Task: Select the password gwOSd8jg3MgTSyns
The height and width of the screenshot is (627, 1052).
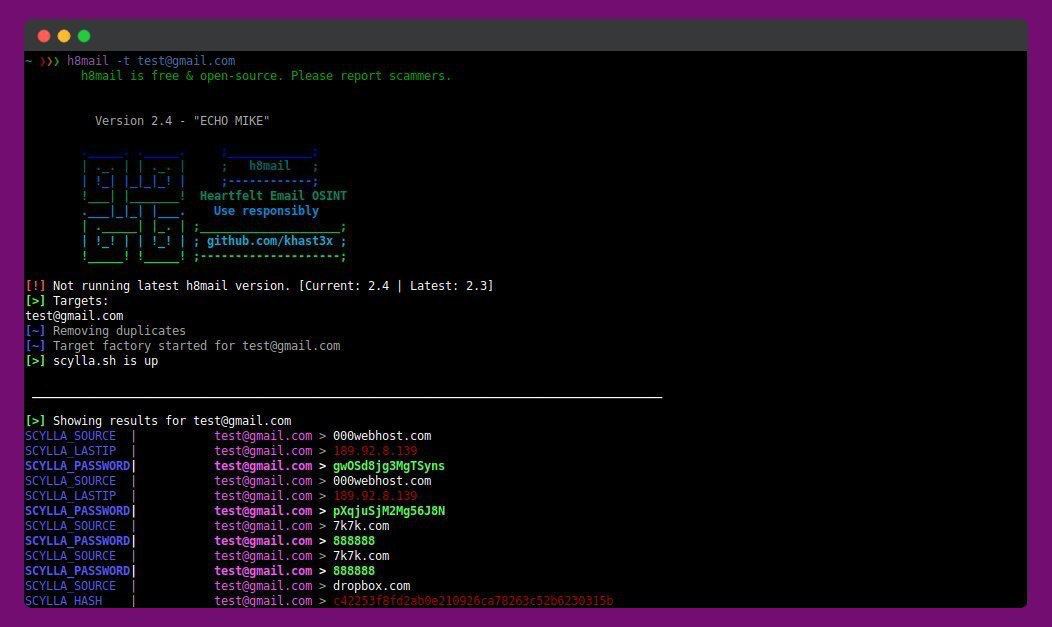Action: click(x=389, y=465)
